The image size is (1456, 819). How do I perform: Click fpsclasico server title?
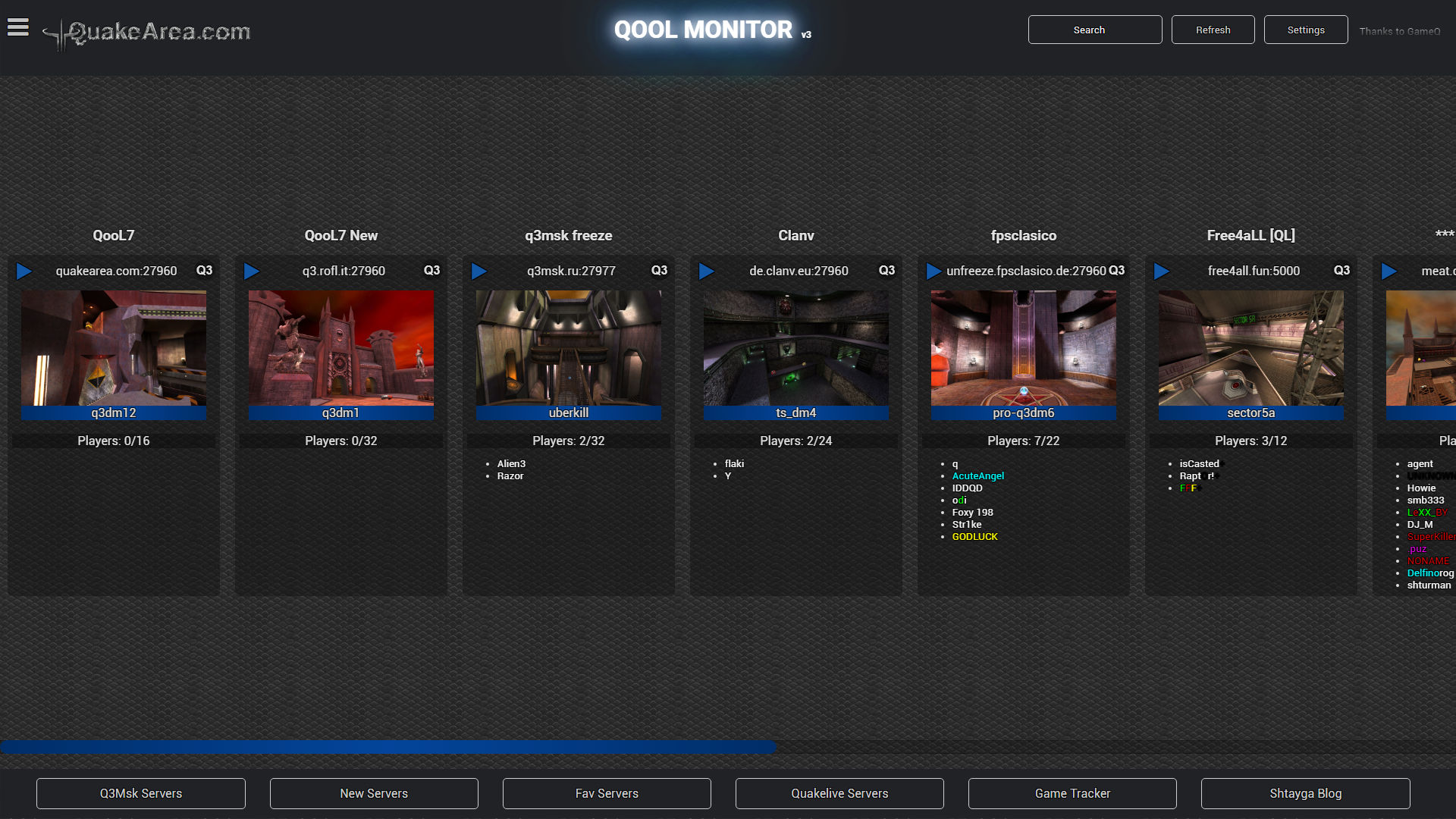pos(1024,236)
